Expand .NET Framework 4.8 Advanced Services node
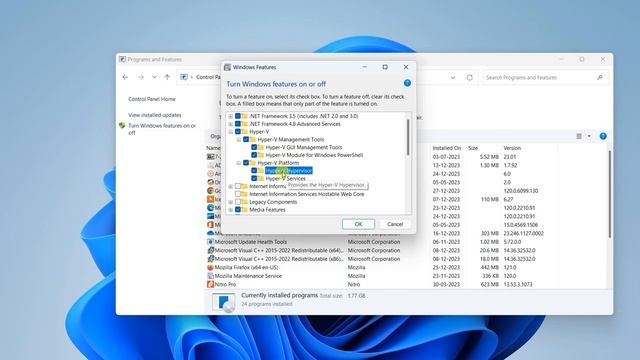This screenshot has width=640, height=360. coord(231,124)
